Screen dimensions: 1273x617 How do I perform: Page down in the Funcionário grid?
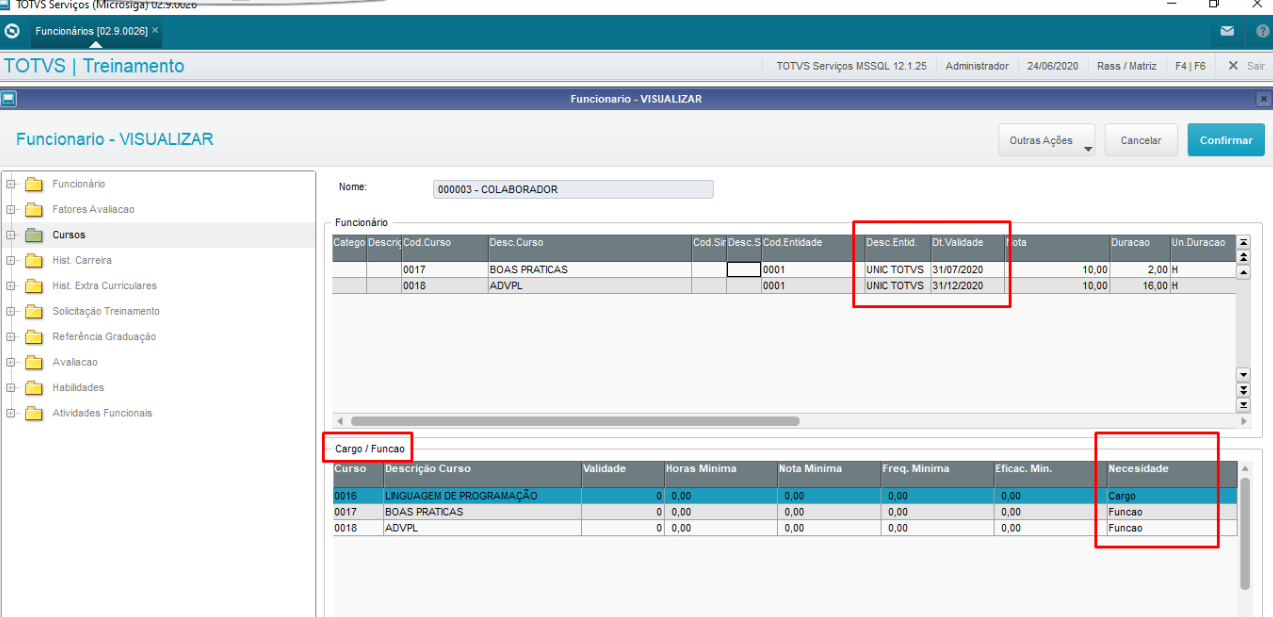pyautogui.click(x=1243, y=390)
